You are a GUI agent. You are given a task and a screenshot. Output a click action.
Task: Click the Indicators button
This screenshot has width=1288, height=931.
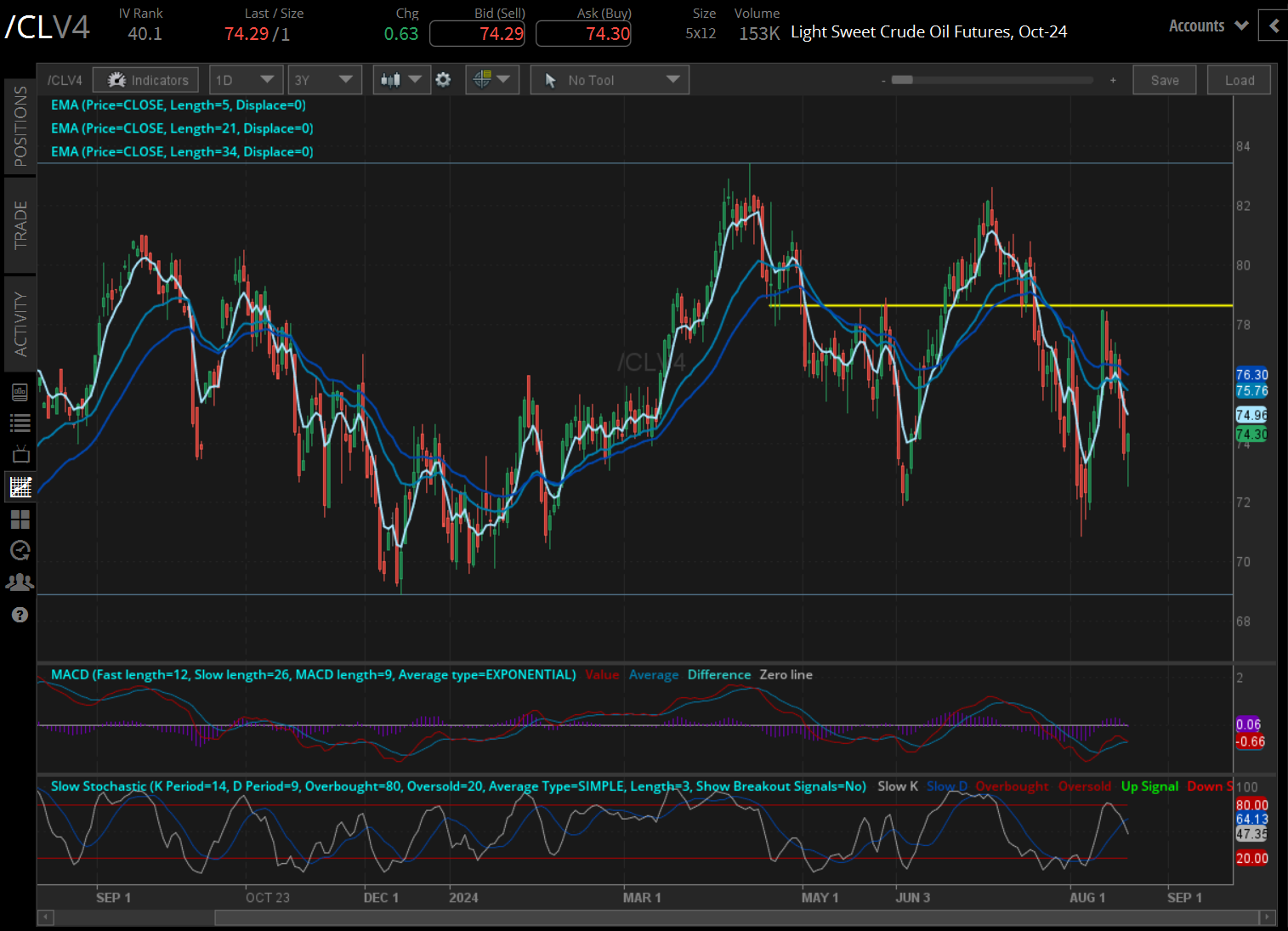145,79
